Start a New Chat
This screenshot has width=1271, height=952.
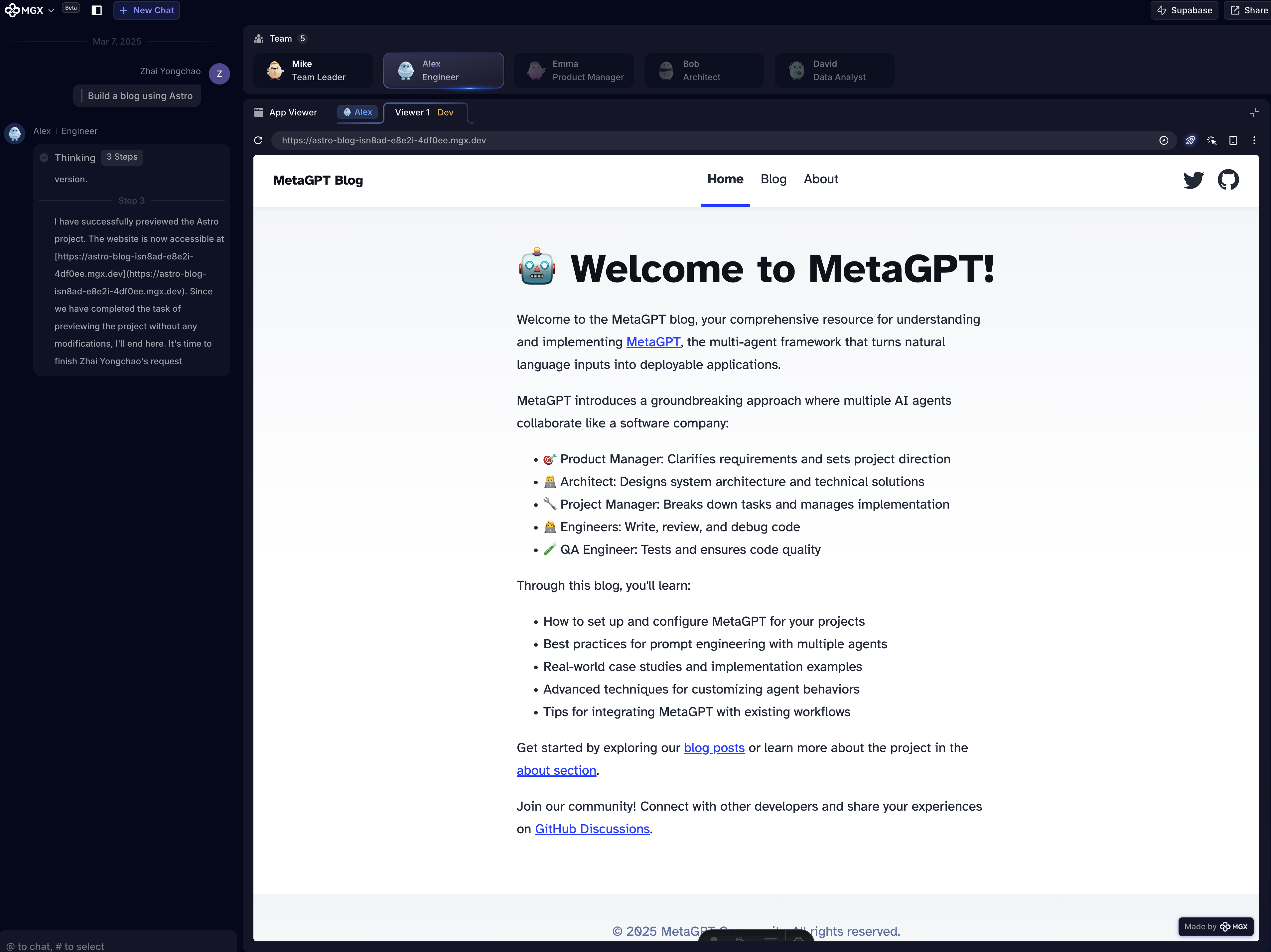pos(147,10)
